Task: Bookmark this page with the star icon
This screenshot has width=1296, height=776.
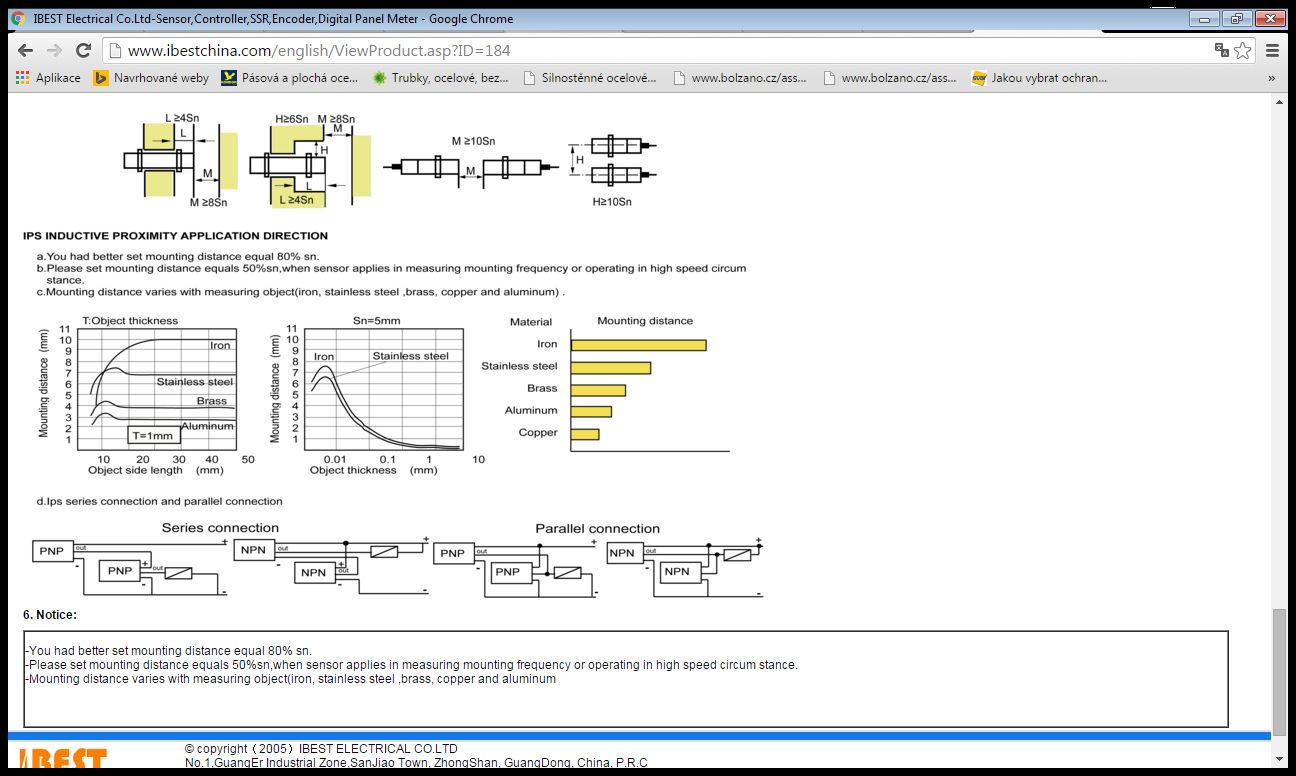Action: click(x=1243, y=50)
